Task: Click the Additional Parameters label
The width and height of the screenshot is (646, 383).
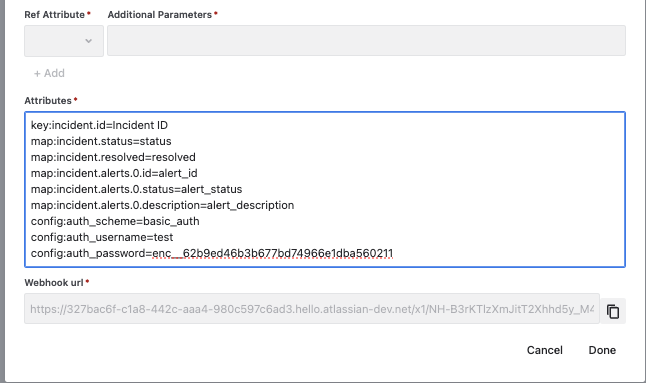Action: (160, 15)
